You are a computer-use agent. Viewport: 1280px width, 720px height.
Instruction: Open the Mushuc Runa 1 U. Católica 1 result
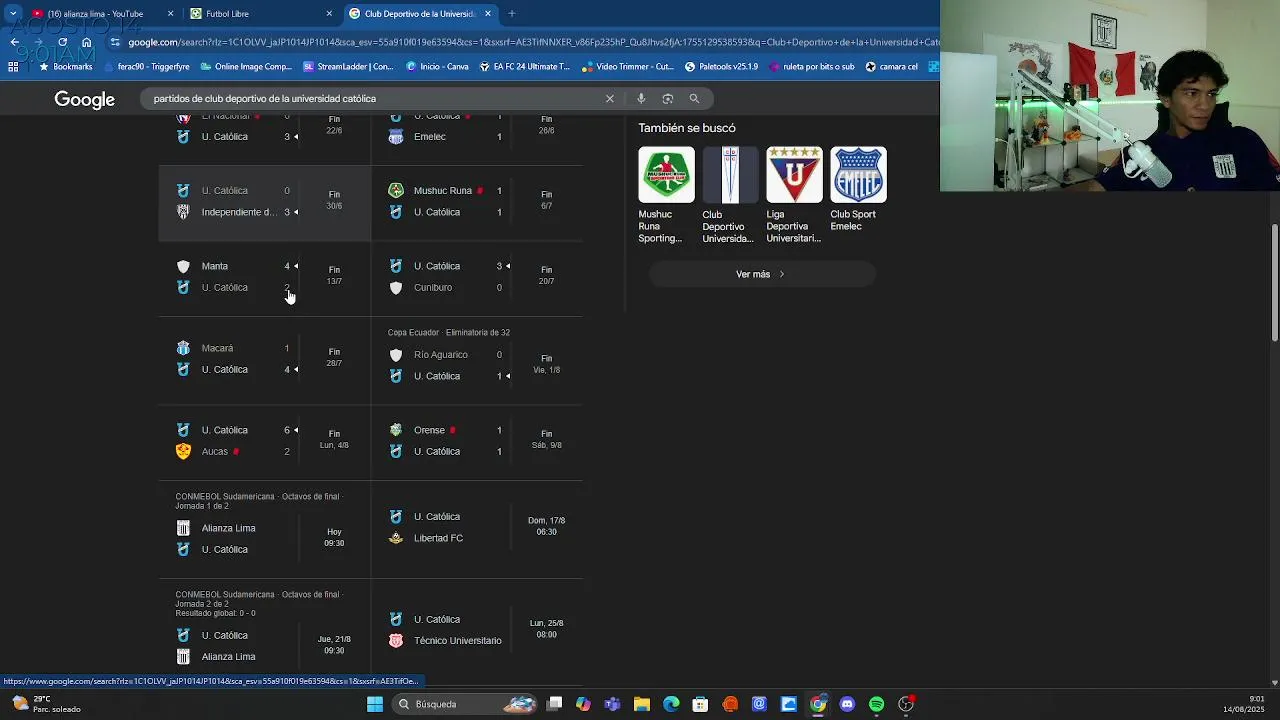pos(477,201)
